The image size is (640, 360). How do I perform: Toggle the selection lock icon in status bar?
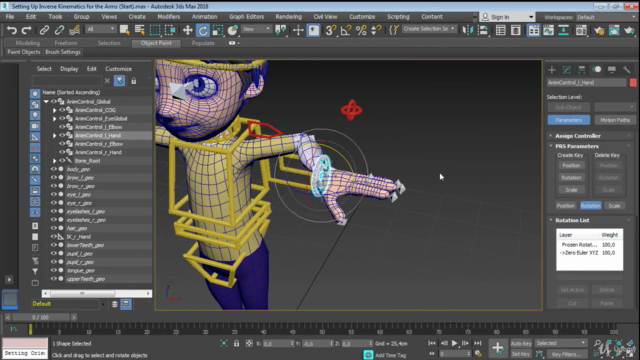pyautogui.click(x=236, y=343)
